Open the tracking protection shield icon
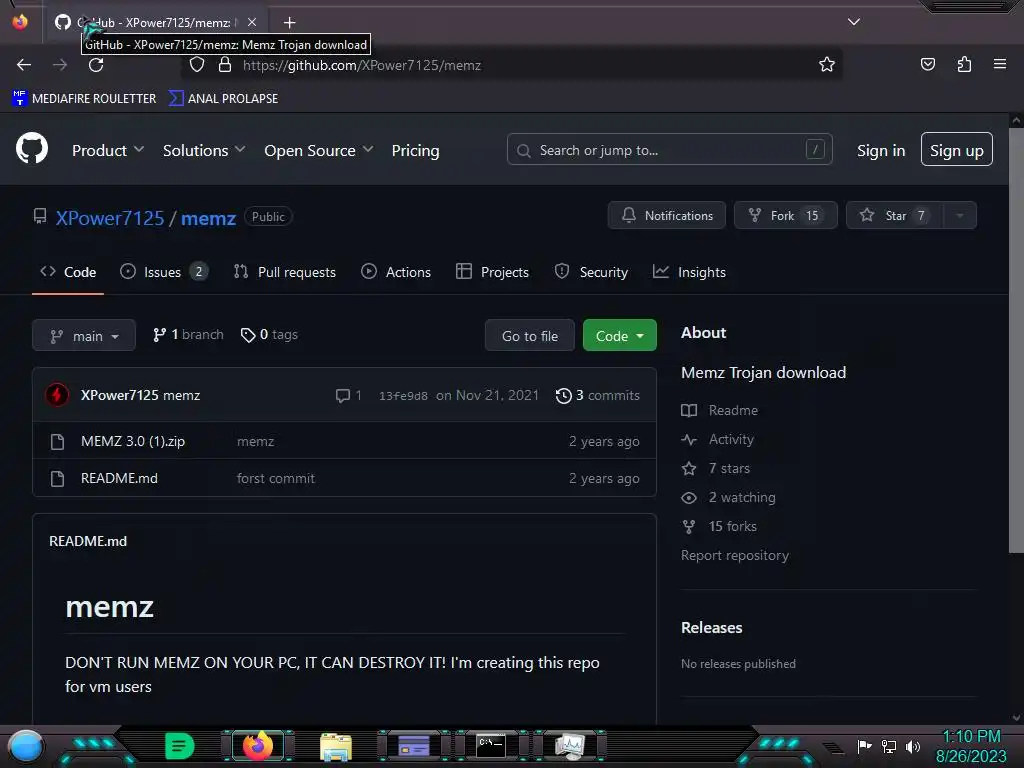 pos(197,65)
